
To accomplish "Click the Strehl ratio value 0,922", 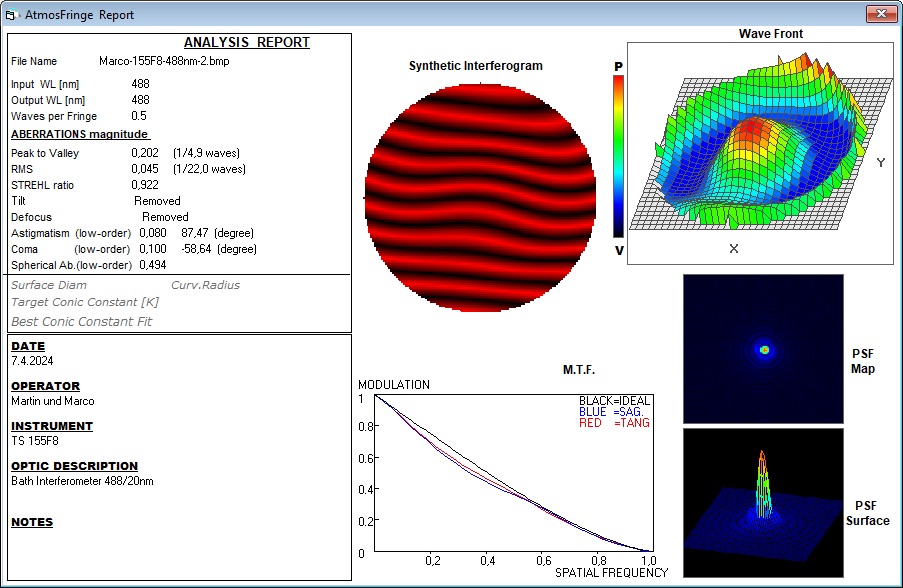I will point(145,185).
